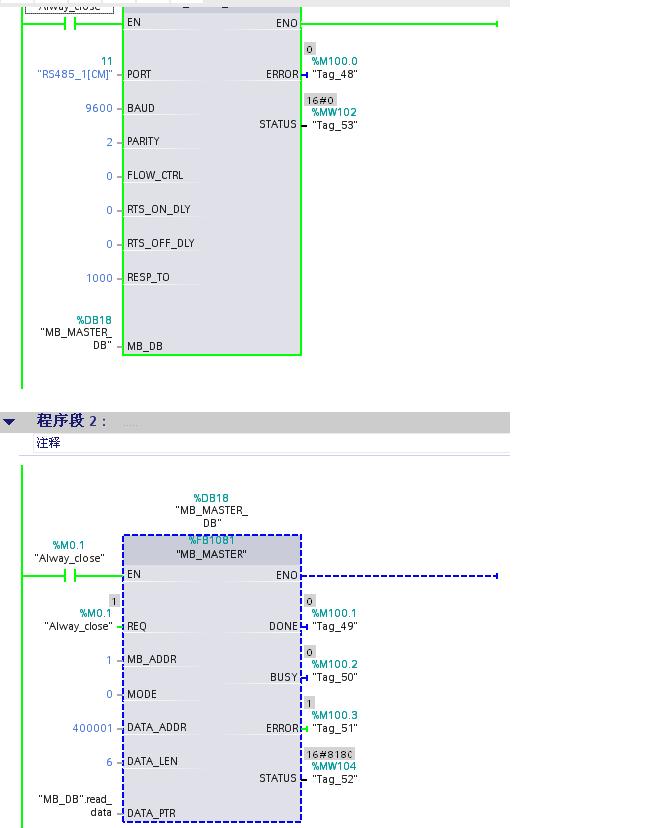
Task: Click the DONE output pin
Action: pyautogui.click(x=283, y=626)
